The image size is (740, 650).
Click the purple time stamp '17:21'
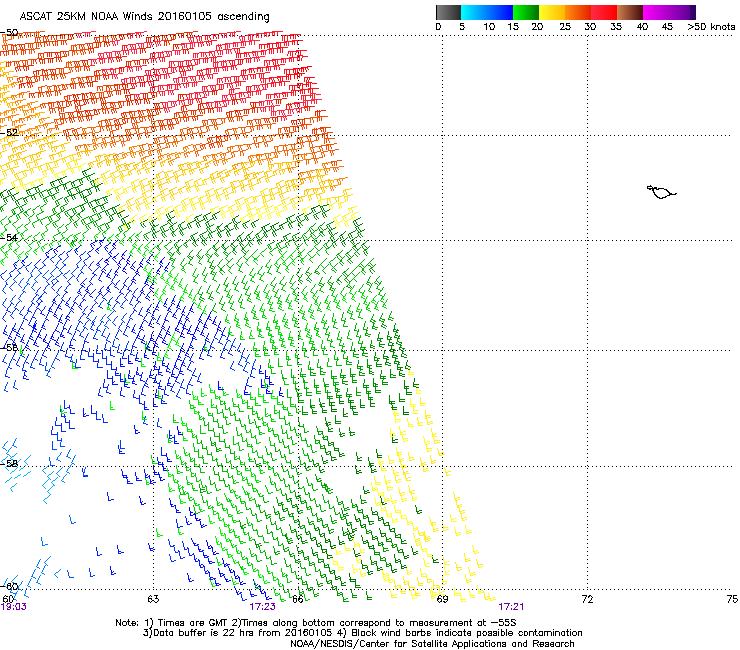[x=511, y=607]
